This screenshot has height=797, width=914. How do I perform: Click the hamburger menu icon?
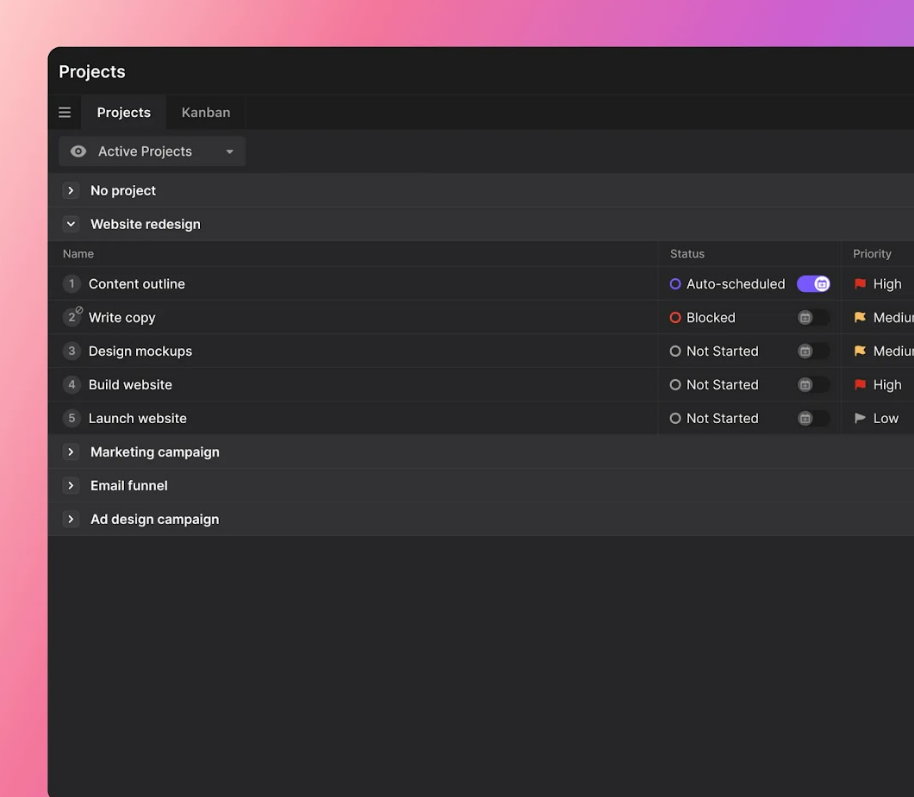click(65, 113)
